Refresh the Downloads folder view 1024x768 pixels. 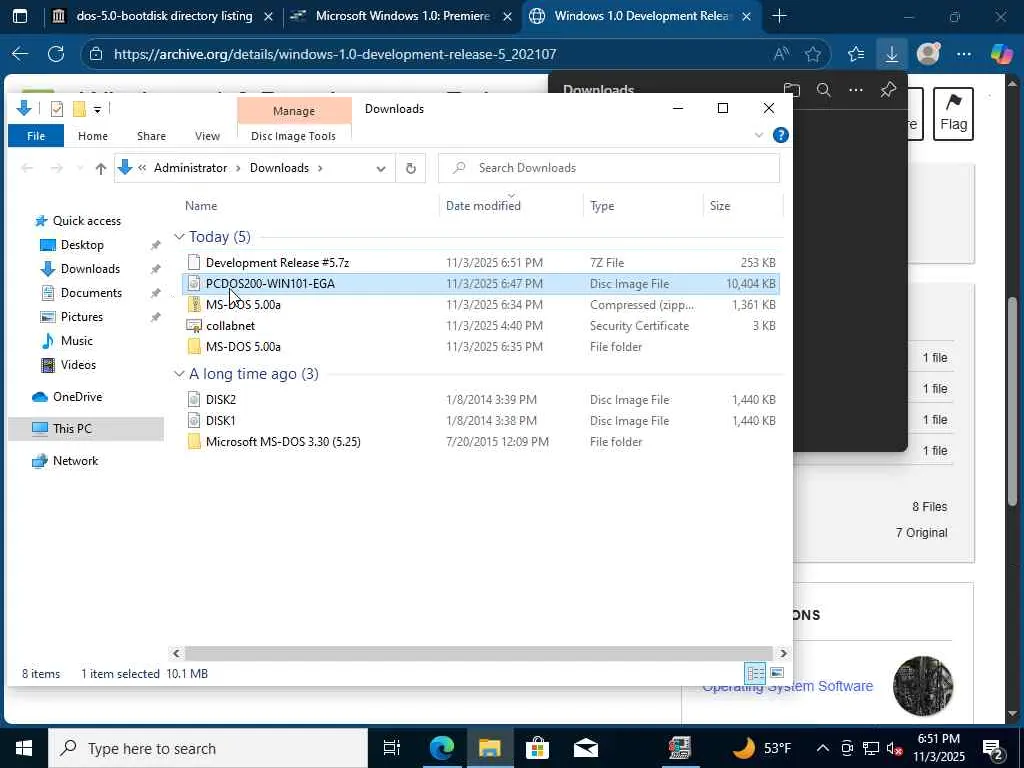click(x=411, y=168)
